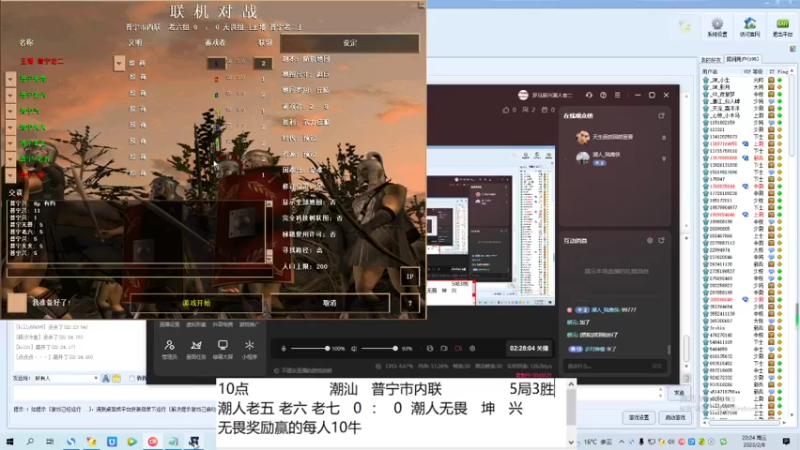Open the fourth tab above streaming tool icons
The image size is (800, 450).
click(x=249, y=324)
